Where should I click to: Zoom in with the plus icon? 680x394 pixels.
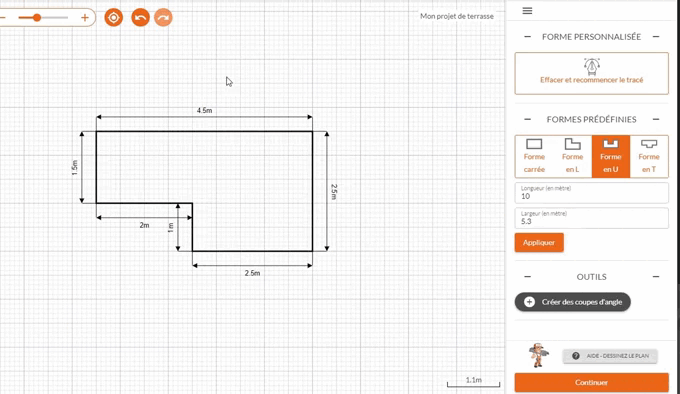coord(85,18)
